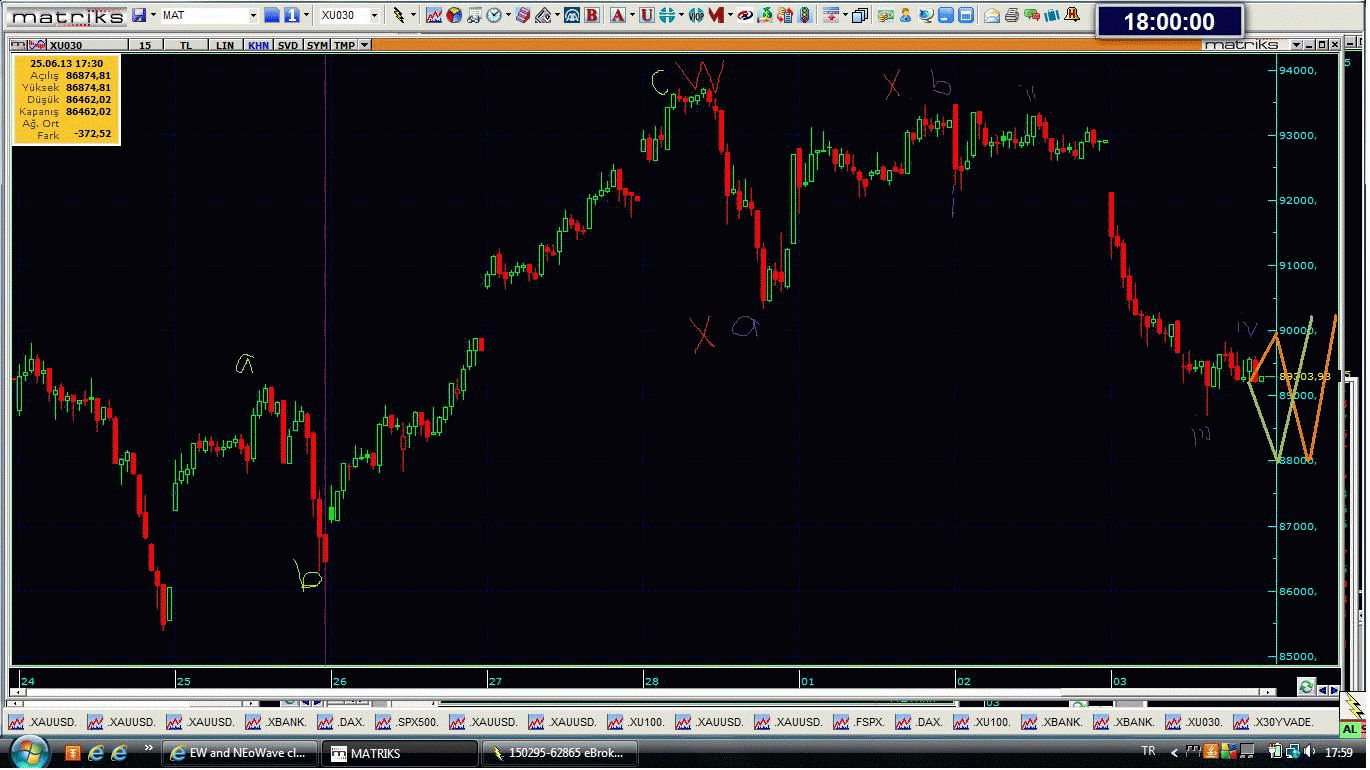Image resolution: width=1370 pixels, height=770 pixels.
Task: Click the floppy disk save icon
Action: (x=138, y=15)
